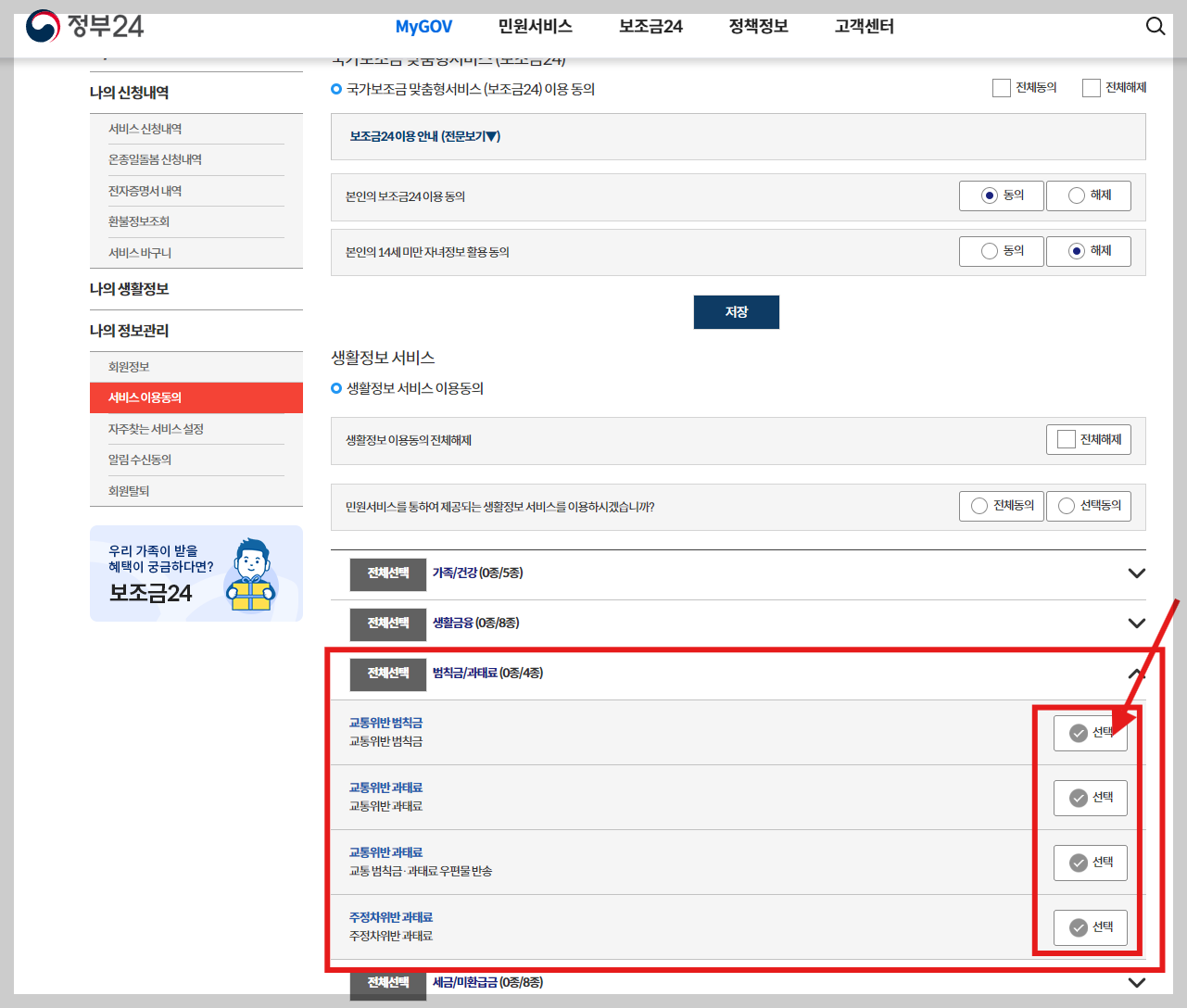Open 회원정보 in sidebar
Screen dimensions: 1187x1008
(129, 367)
